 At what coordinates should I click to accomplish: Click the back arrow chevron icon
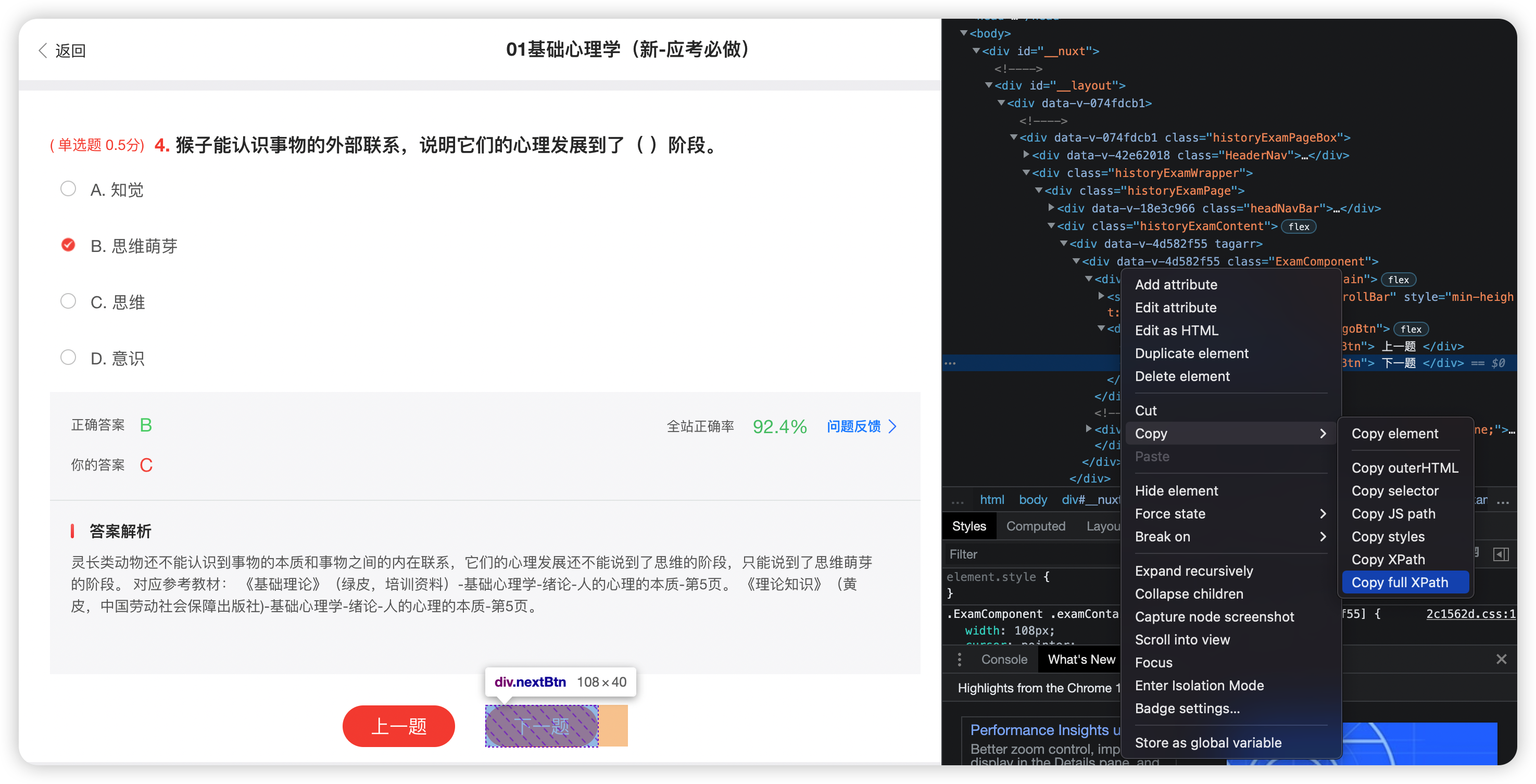coord(42,50)
